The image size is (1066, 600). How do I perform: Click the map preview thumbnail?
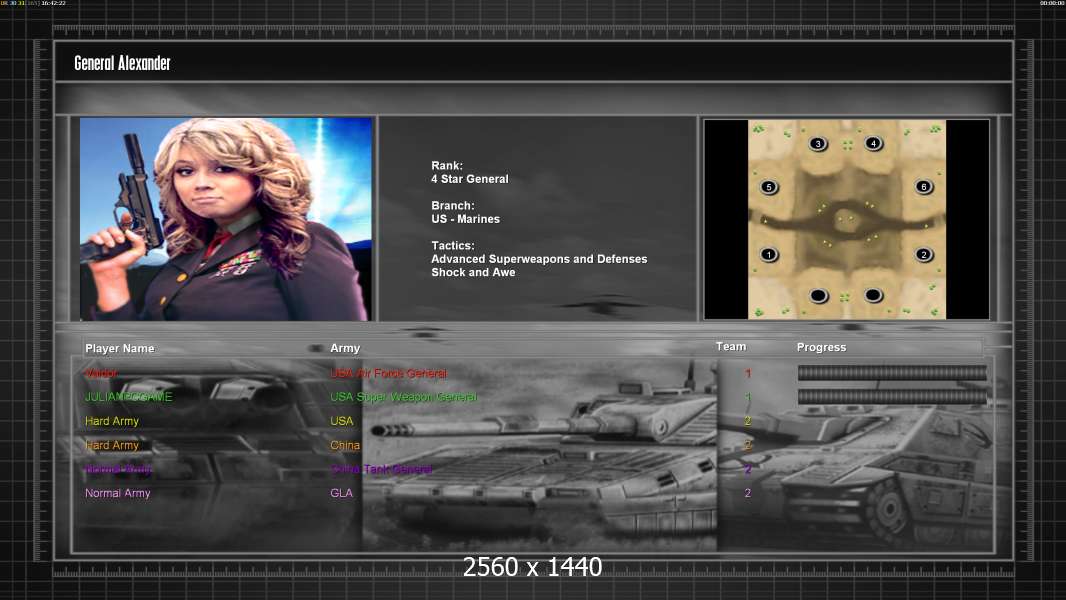846,219
